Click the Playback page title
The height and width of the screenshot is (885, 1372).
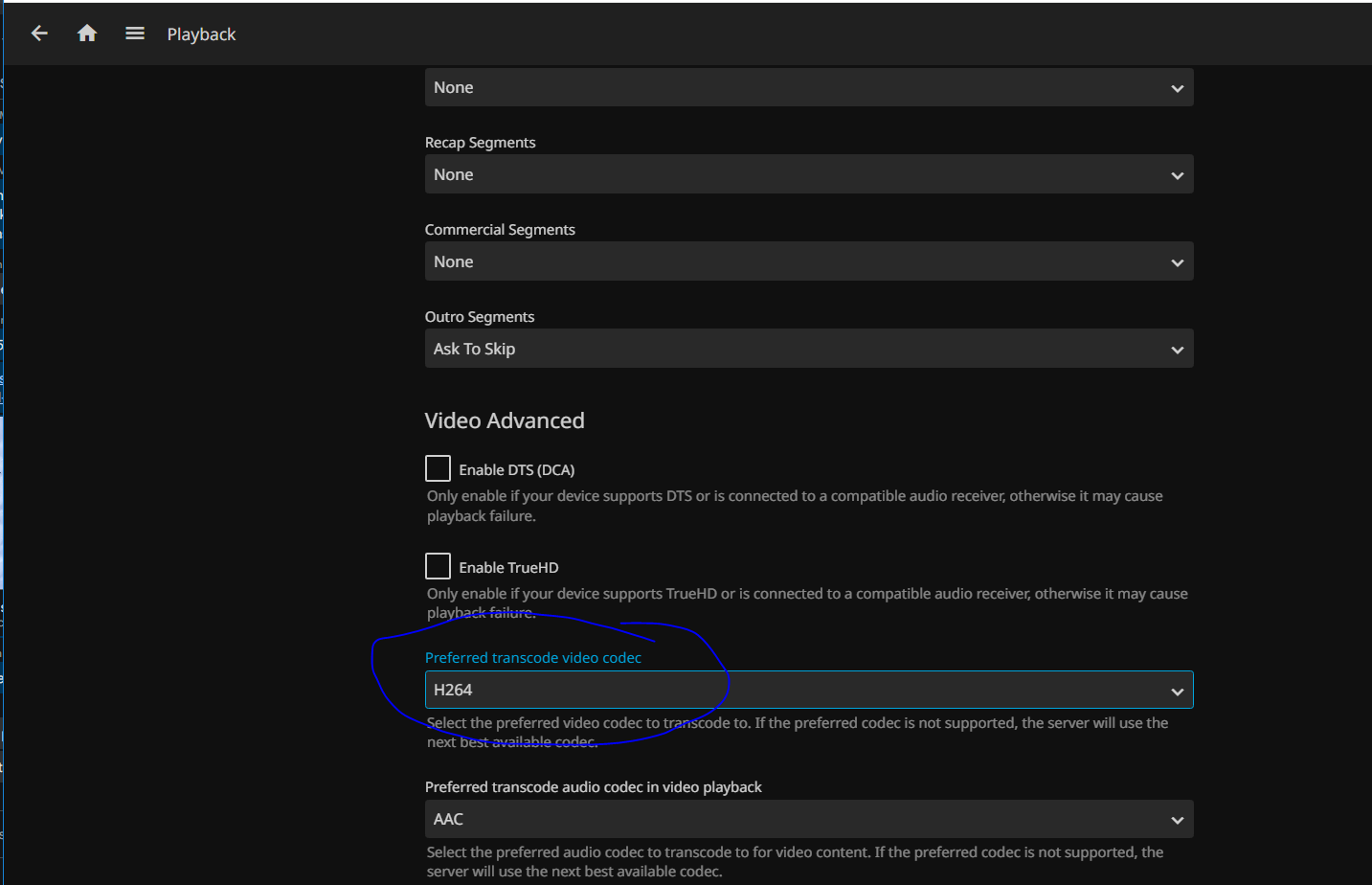coord(201,34)
